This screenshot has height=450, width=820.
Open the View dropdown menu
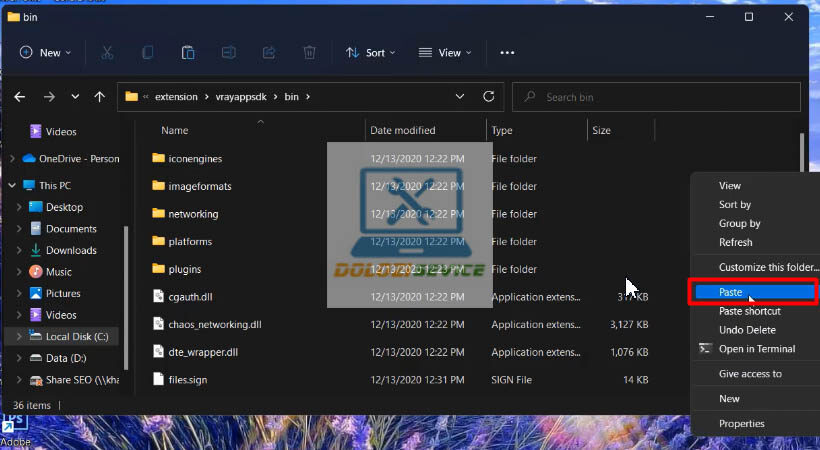point(444,53)
